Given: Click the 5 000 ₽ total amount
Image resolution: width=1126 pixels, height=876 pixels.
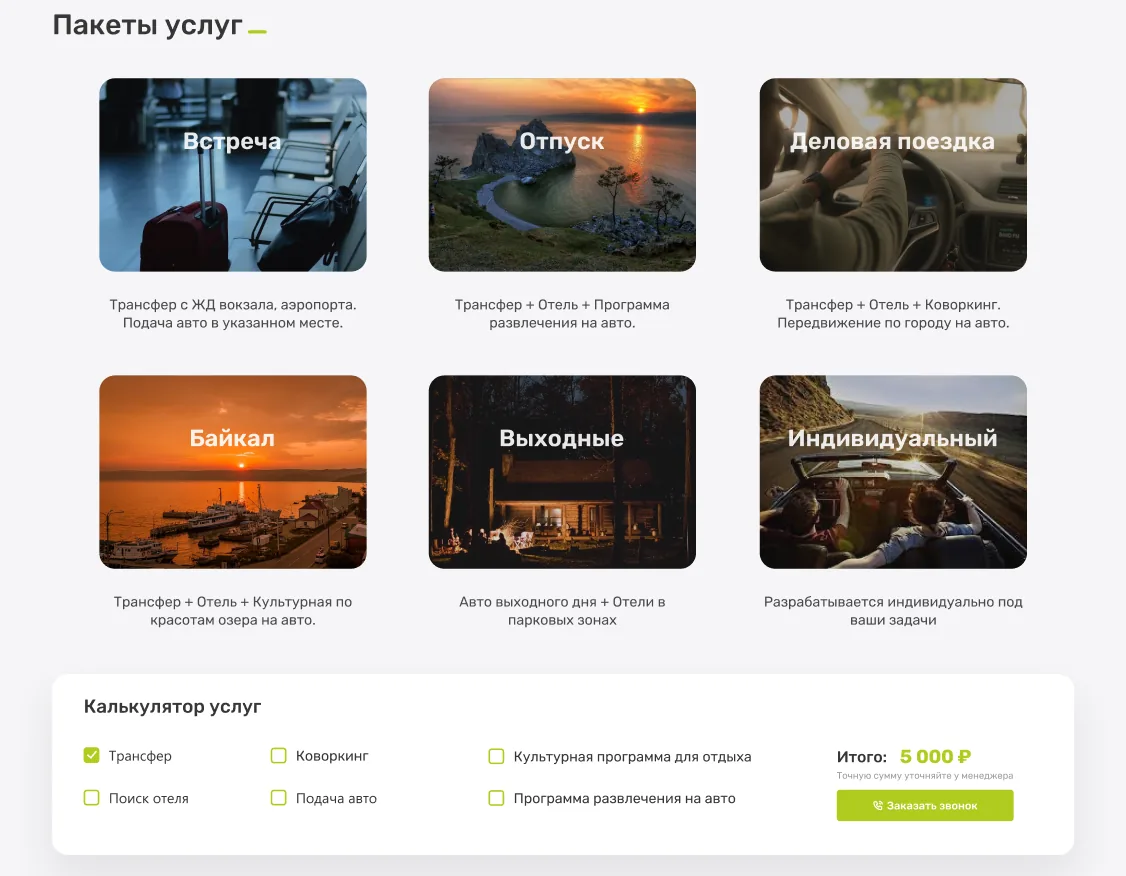Looking at the screenshot, I should pos(935,756).
